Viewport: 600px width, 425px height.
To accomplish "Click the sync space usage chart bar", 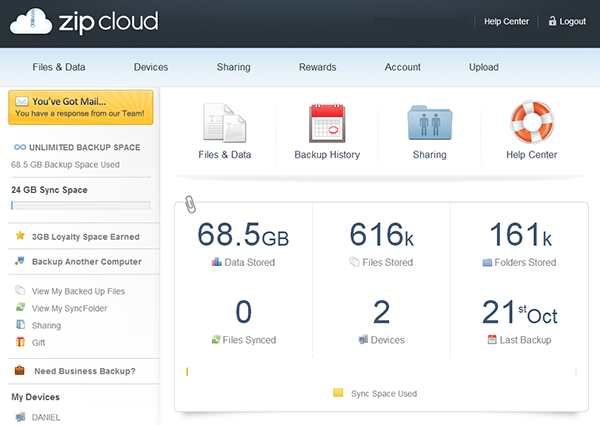I will point(382,371).
